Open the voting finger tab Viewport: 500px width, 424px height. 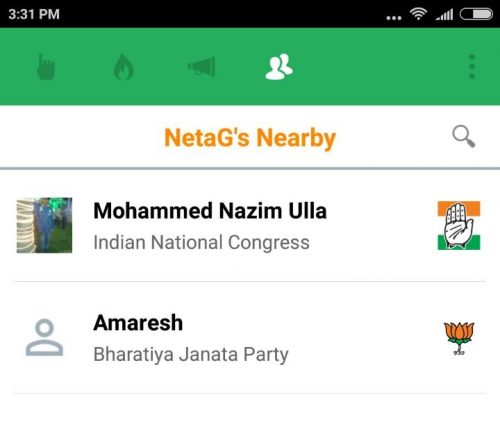pos(46,67)
